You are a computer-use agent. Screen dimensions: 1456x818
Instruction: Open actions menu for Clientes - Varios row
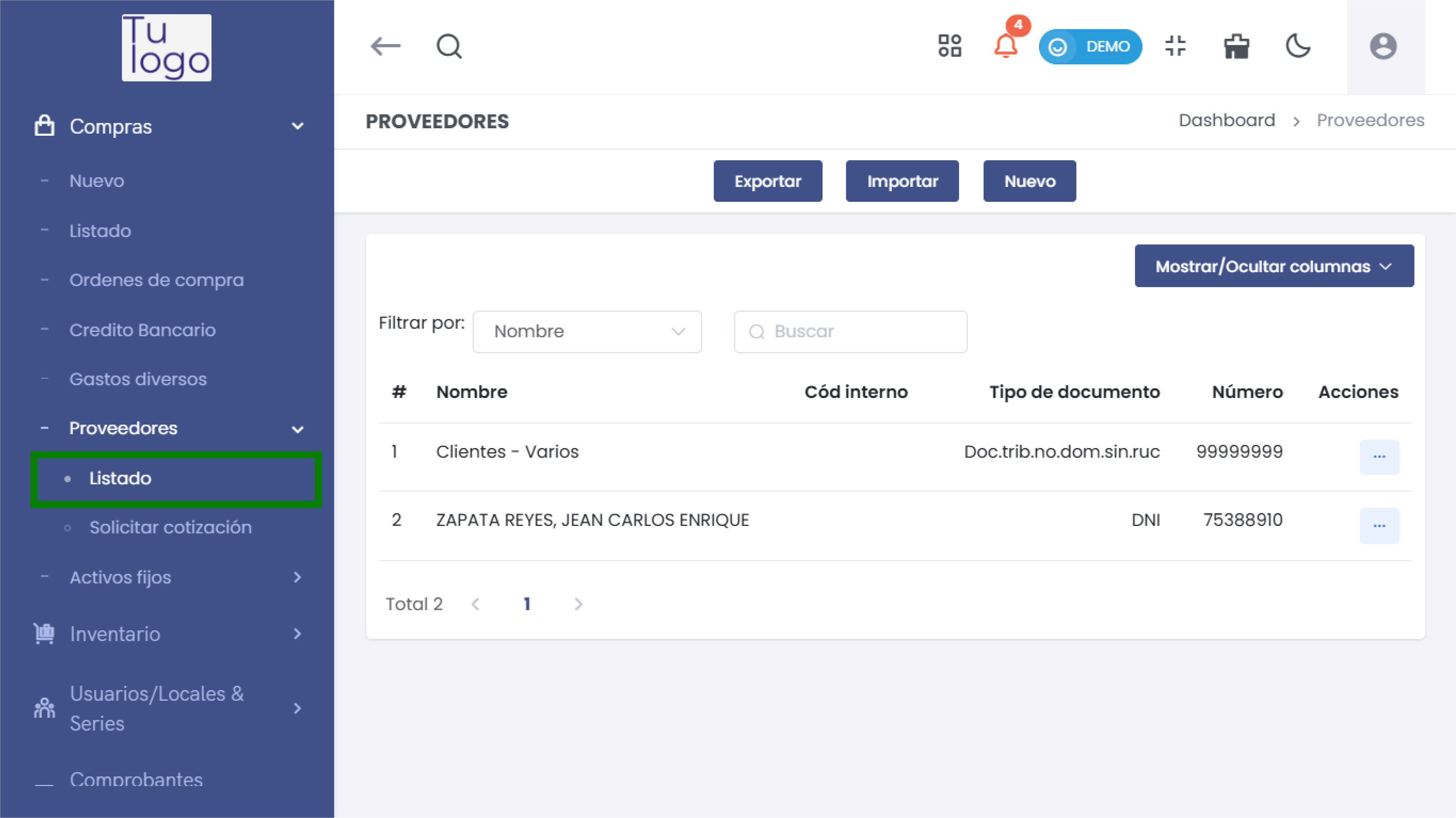1380,457
